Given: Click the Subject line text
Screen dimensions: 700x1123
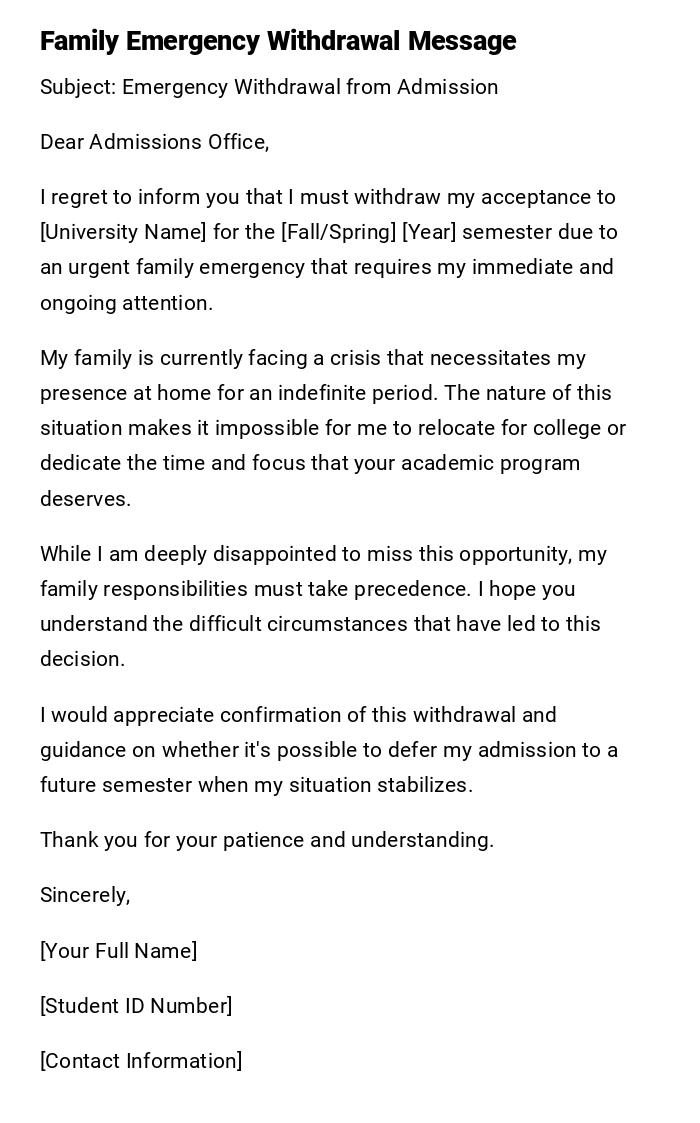Looking at the screenshot, I should pos(269,87).
